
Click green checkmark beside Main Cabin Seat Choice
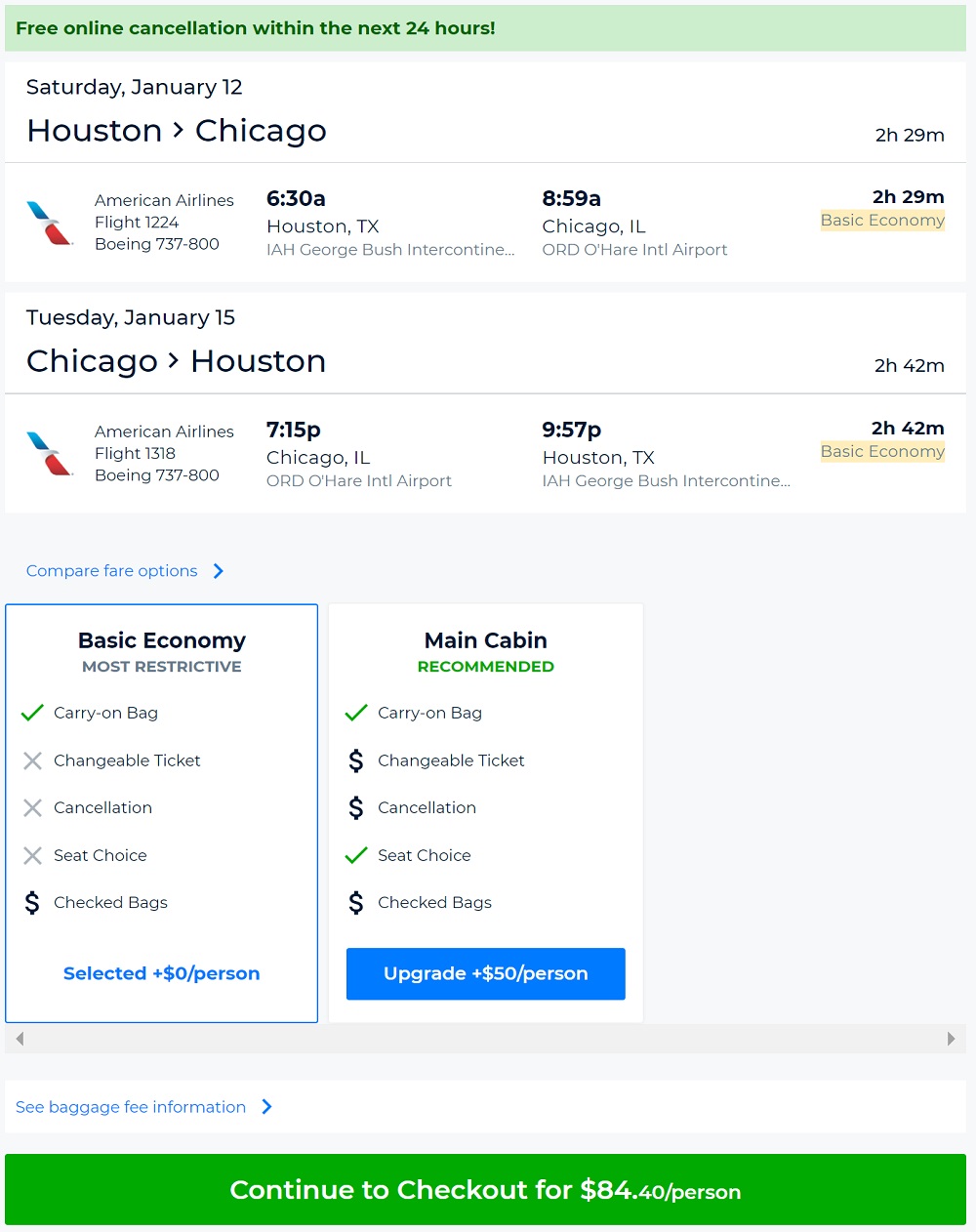click(356, 855)
